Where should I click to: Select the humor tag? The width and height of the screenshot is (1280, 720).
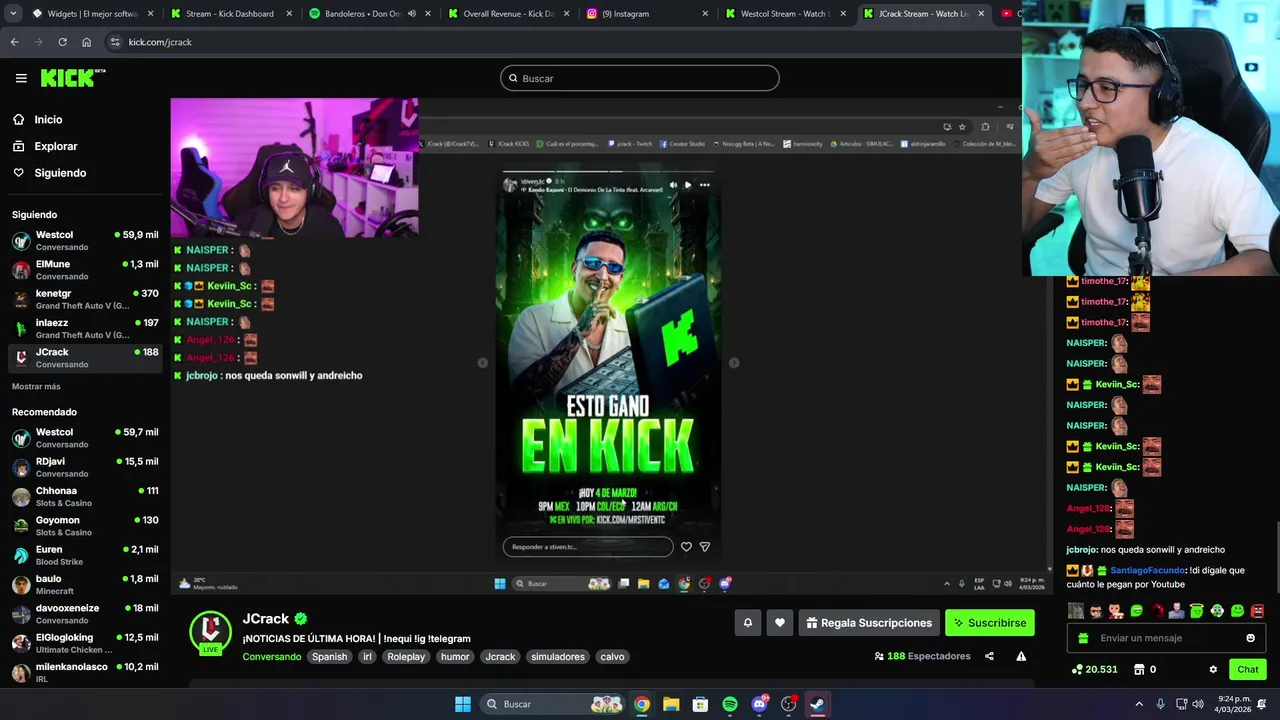click(455, 657)
